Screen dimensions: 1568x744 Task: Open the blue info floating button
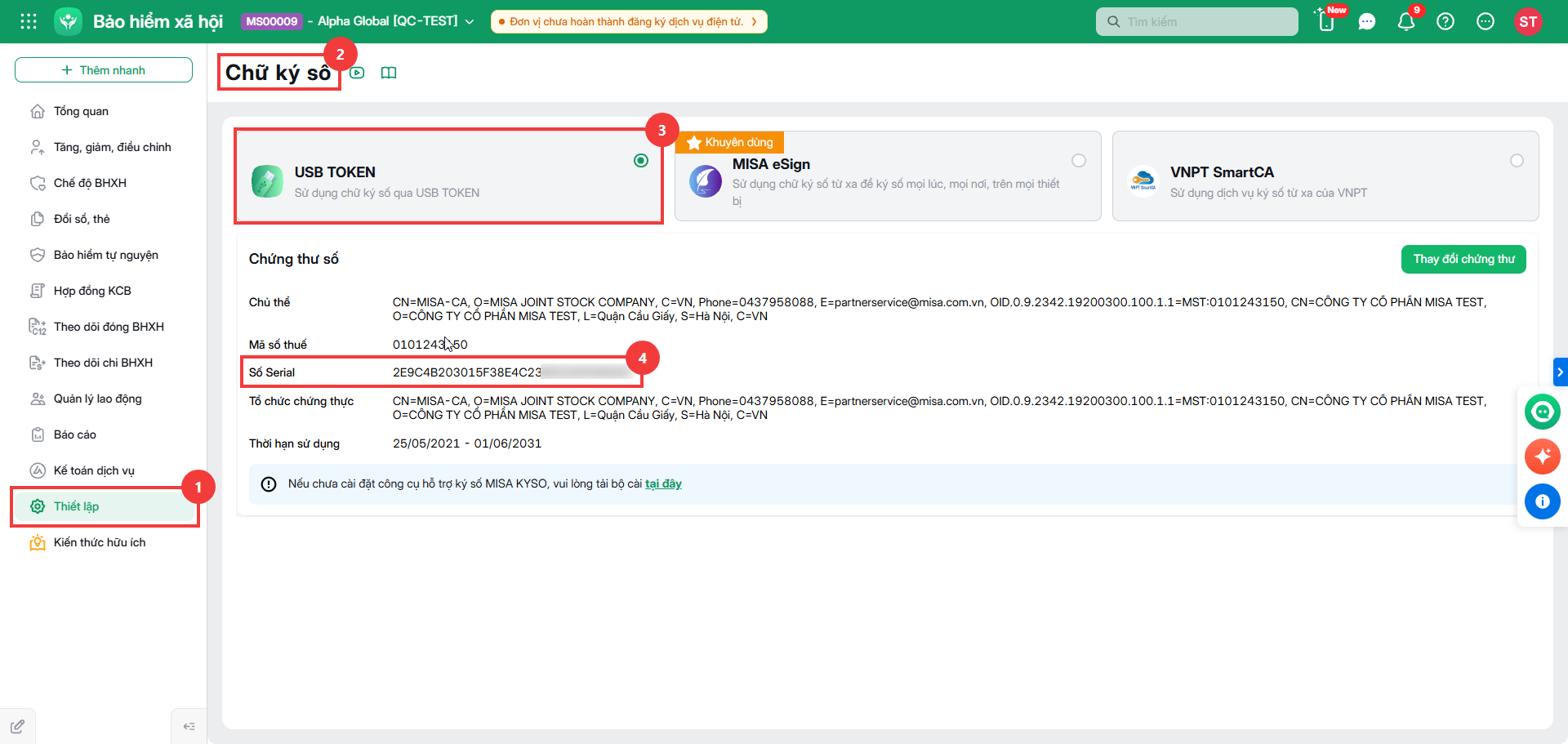(1543, 501)
